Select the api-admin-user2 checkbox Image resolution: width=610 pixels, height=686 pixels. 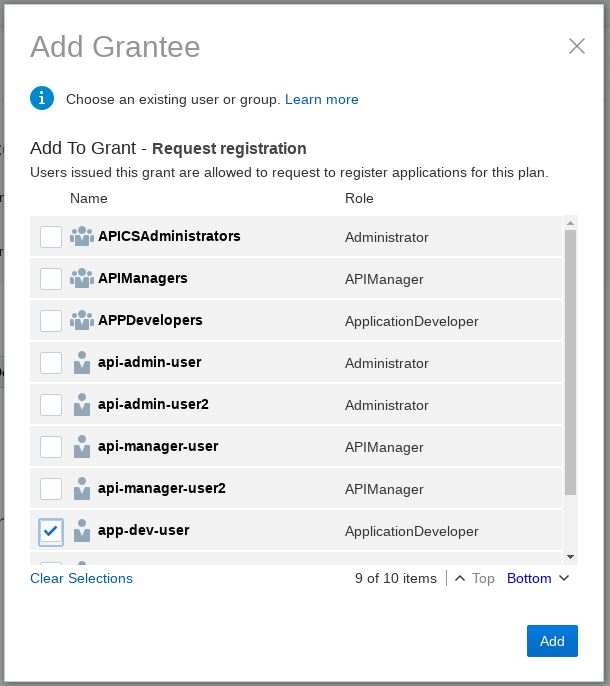point(51,405)
